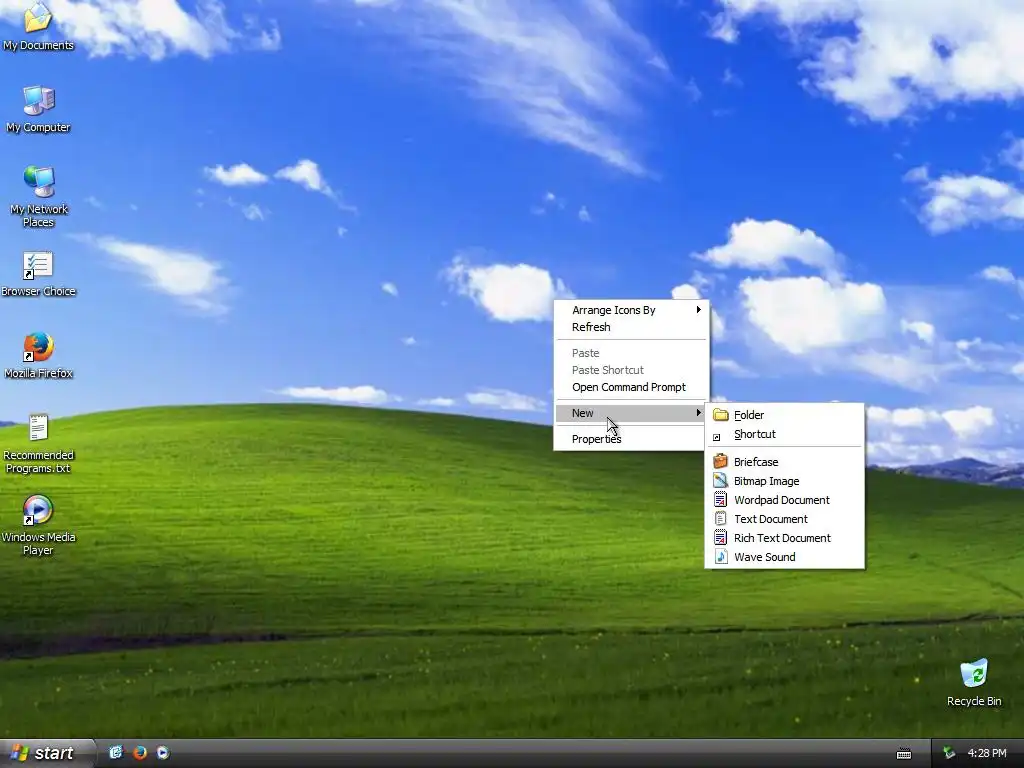Select the Windows Media Player desktop shortcut

pyautogui.click(x=39, y=526)
